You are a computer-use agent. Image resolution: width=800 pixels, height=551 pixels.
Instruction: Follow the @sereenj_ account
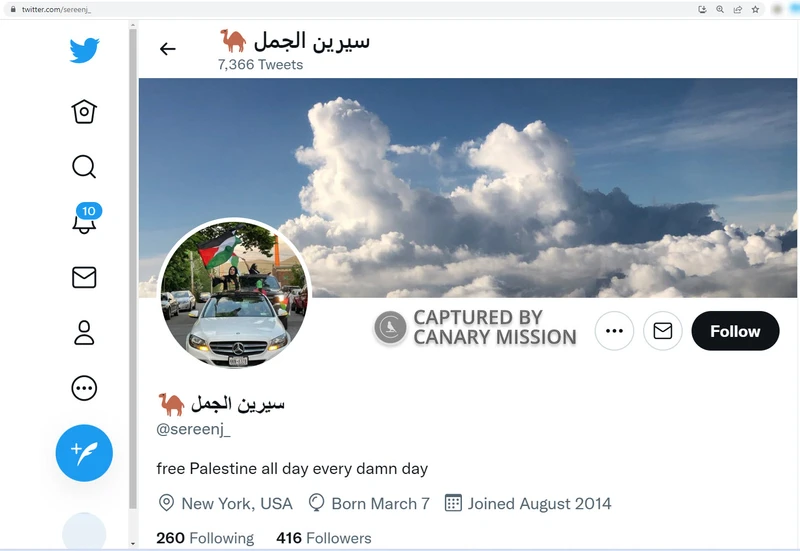tap(735, 331)
